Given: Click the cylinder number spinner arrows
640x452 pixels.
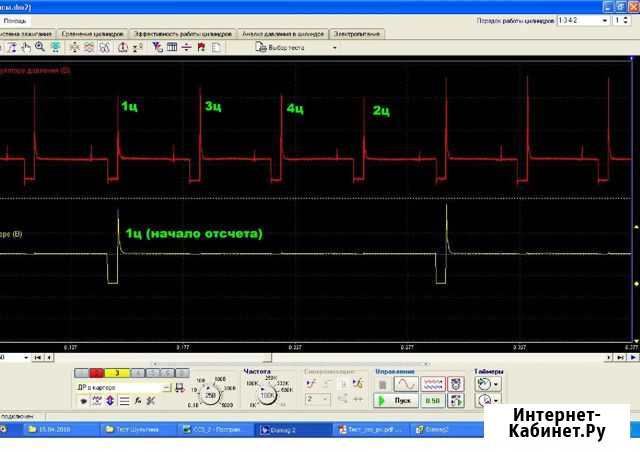Looking at the screenshot, I should pyautogui.click(x=625, y=20).
